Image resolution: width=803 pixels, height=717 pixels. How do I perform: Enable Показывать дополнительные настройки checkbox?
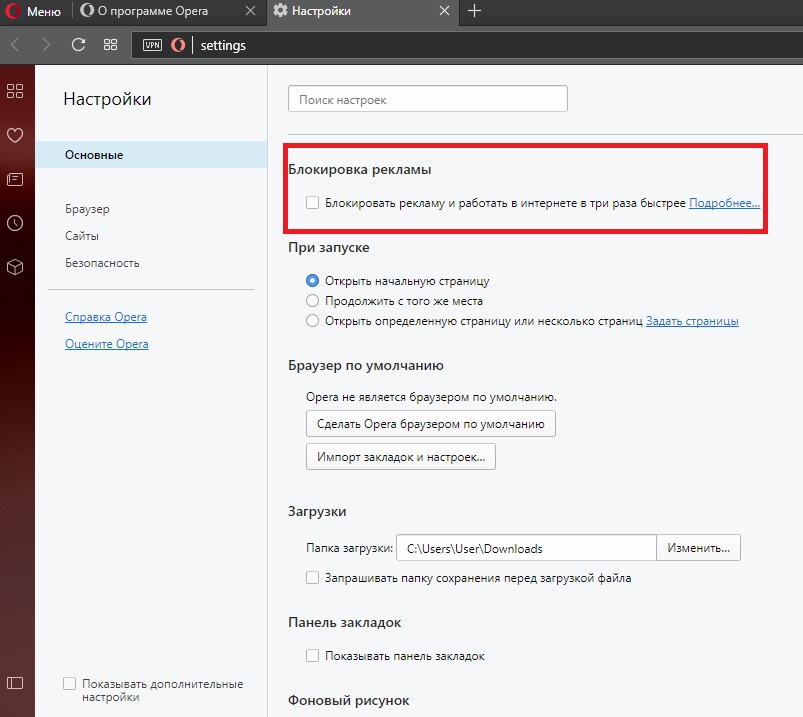(x=70, y=684)
